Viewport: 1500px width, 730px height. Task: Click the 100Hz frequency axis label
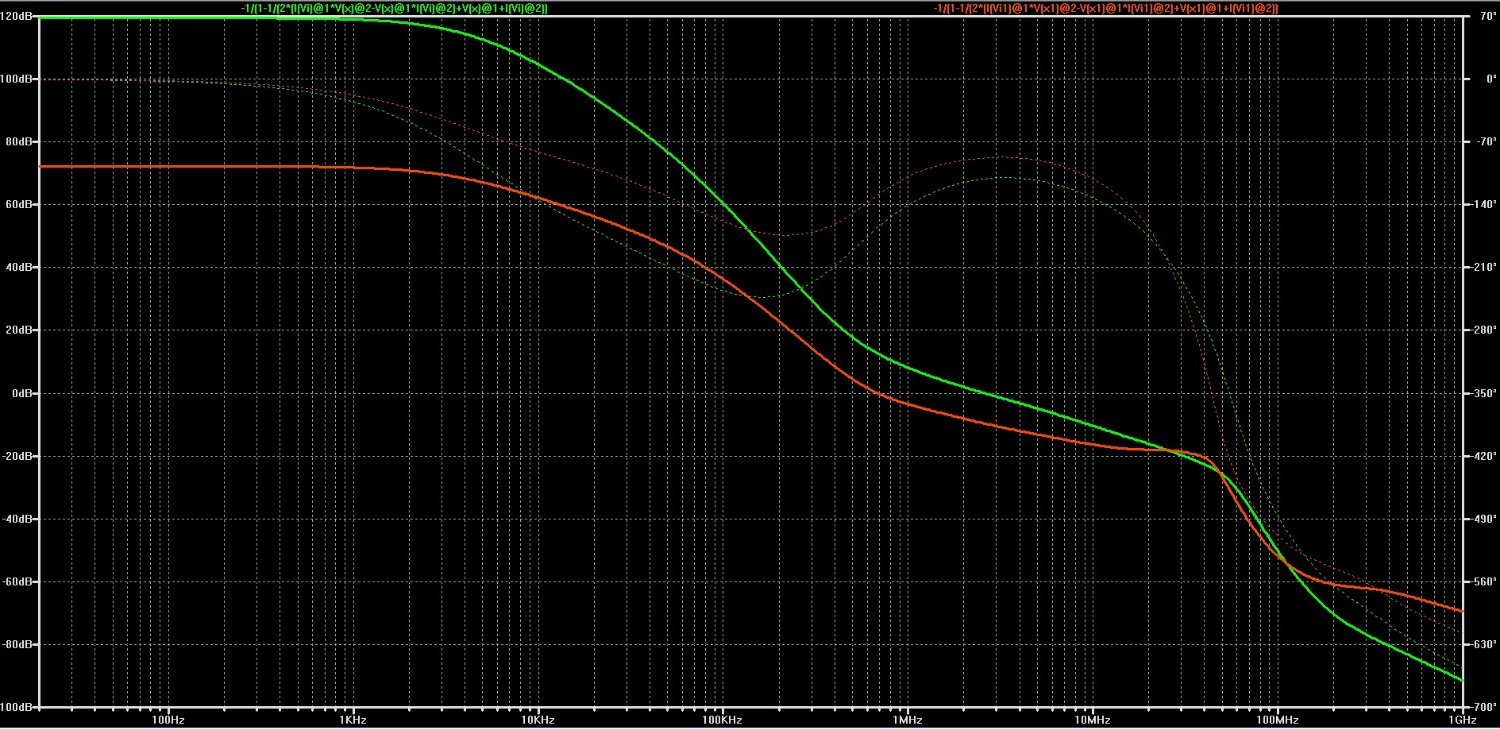coord(167,720)
